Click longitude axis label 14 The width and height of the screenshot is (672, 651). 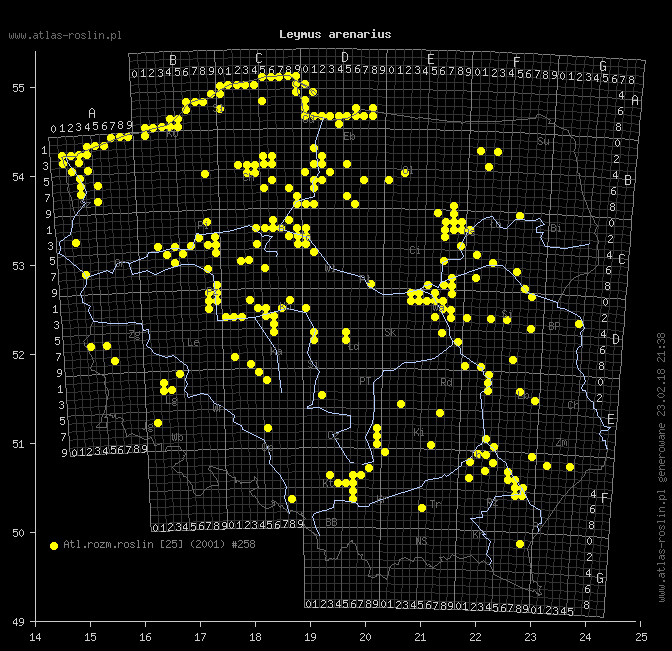pyautogui.click(x=36, y=637)
